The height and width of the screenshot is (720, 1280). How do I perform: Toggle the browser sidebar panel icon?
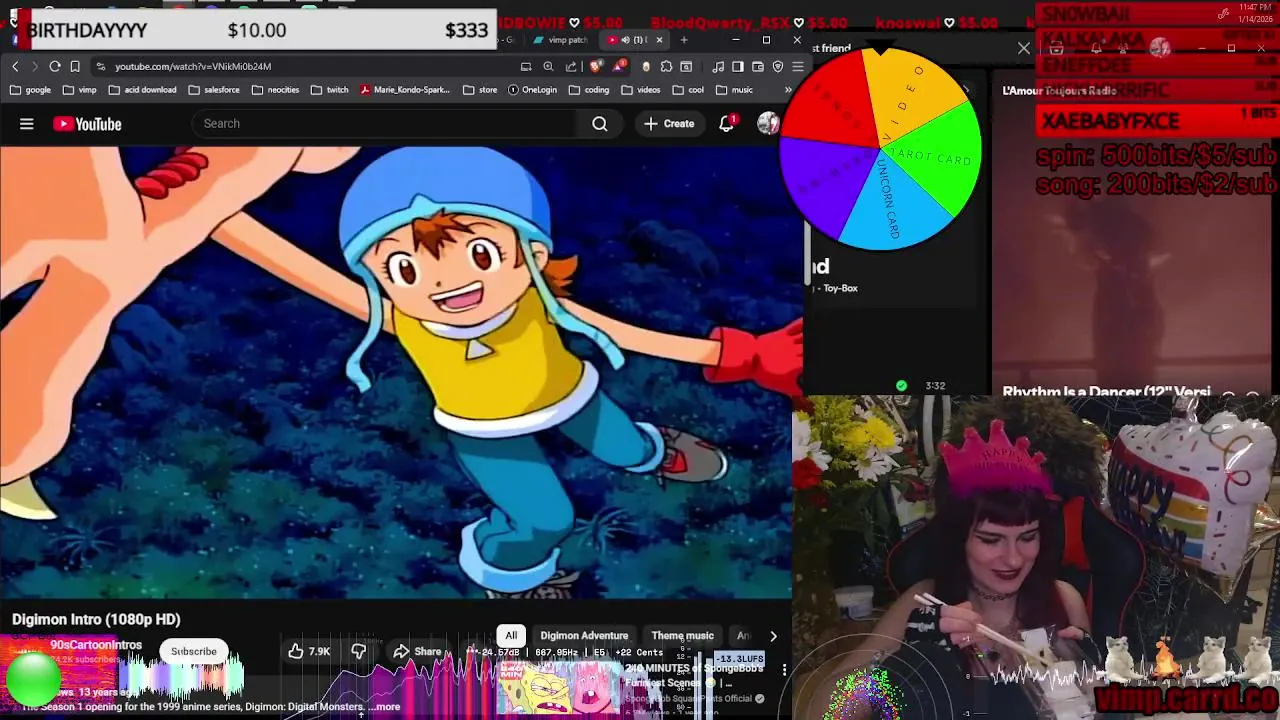(x=738, y=66)
